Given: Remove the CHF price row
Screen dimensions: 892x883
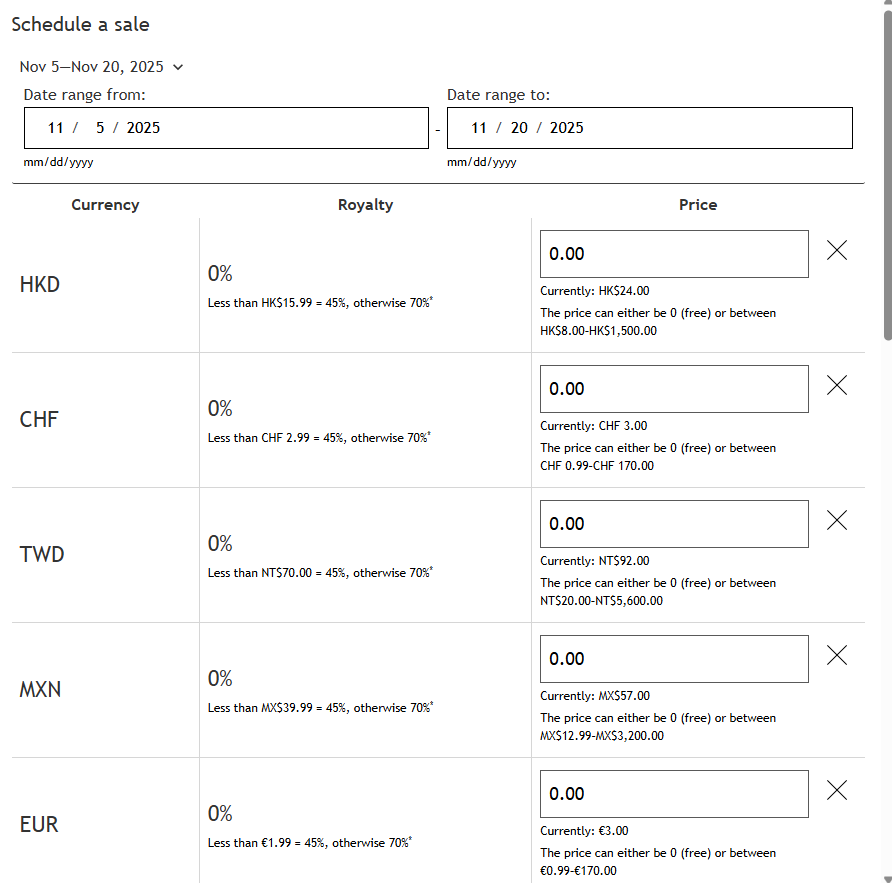Looking at the screenshot, I should pos(837,385).
